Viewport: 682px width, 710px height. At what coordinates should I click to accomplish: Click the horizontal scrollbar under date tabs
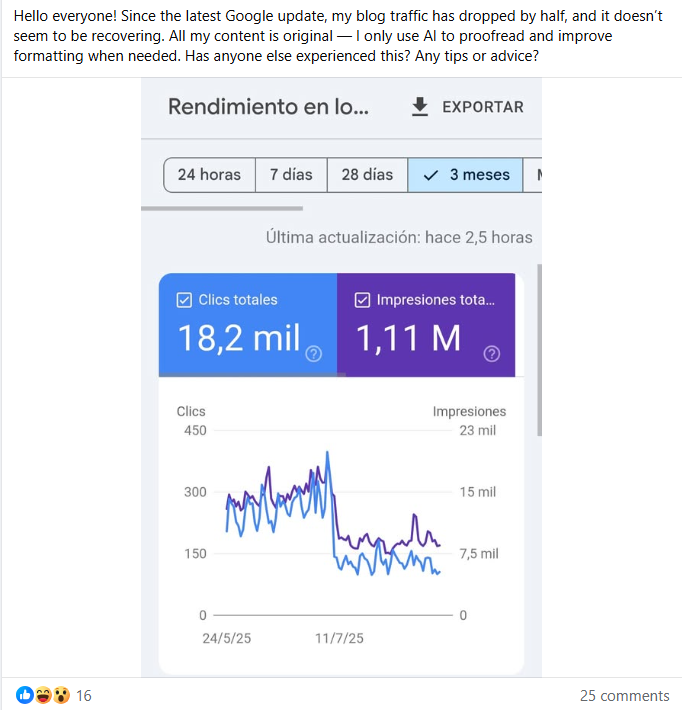[x=222, y=208]
